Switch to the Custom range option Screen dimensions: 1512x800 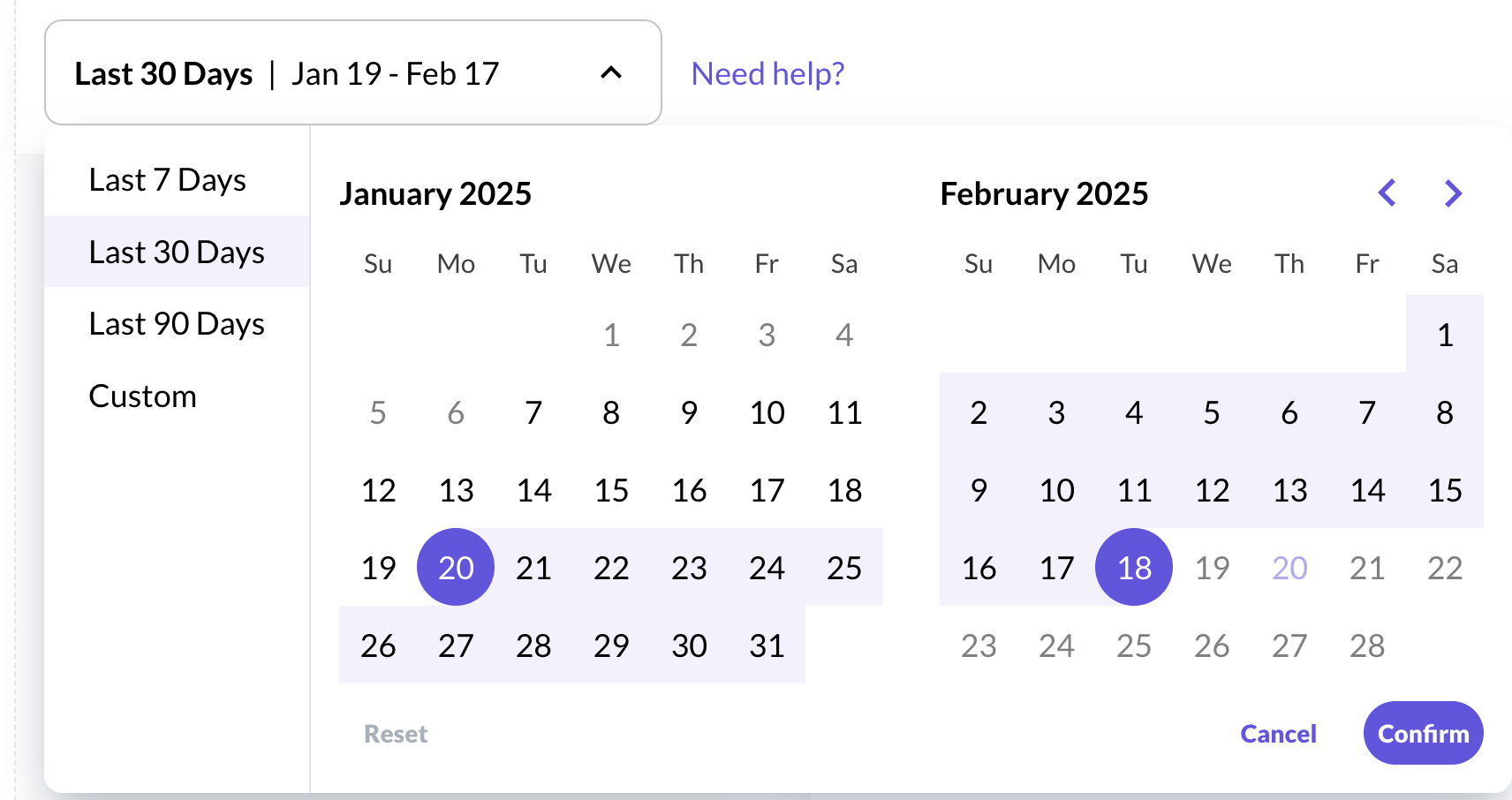[143, 396]
